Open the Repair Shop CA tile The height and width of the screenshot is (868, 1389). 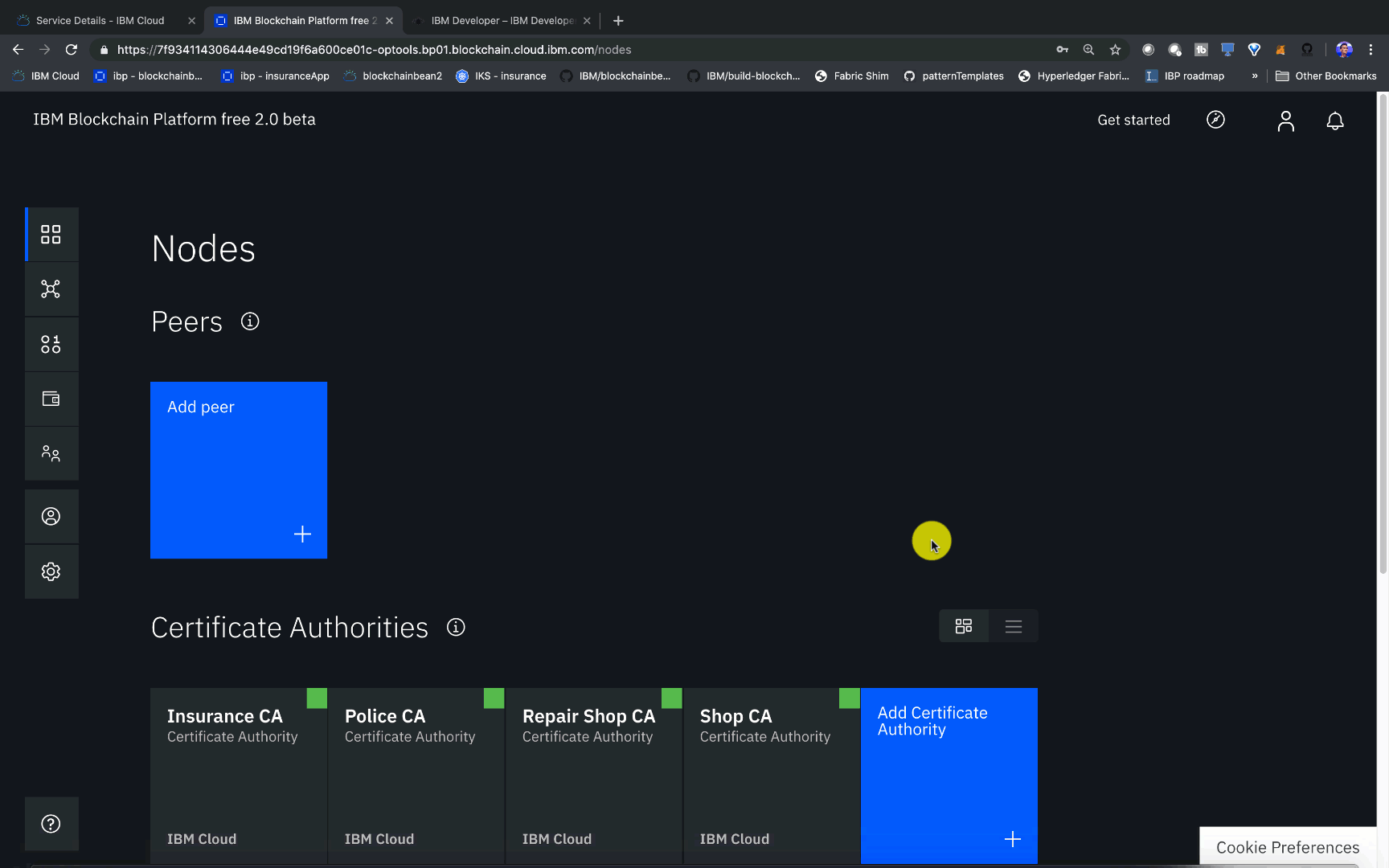point(594,776)
